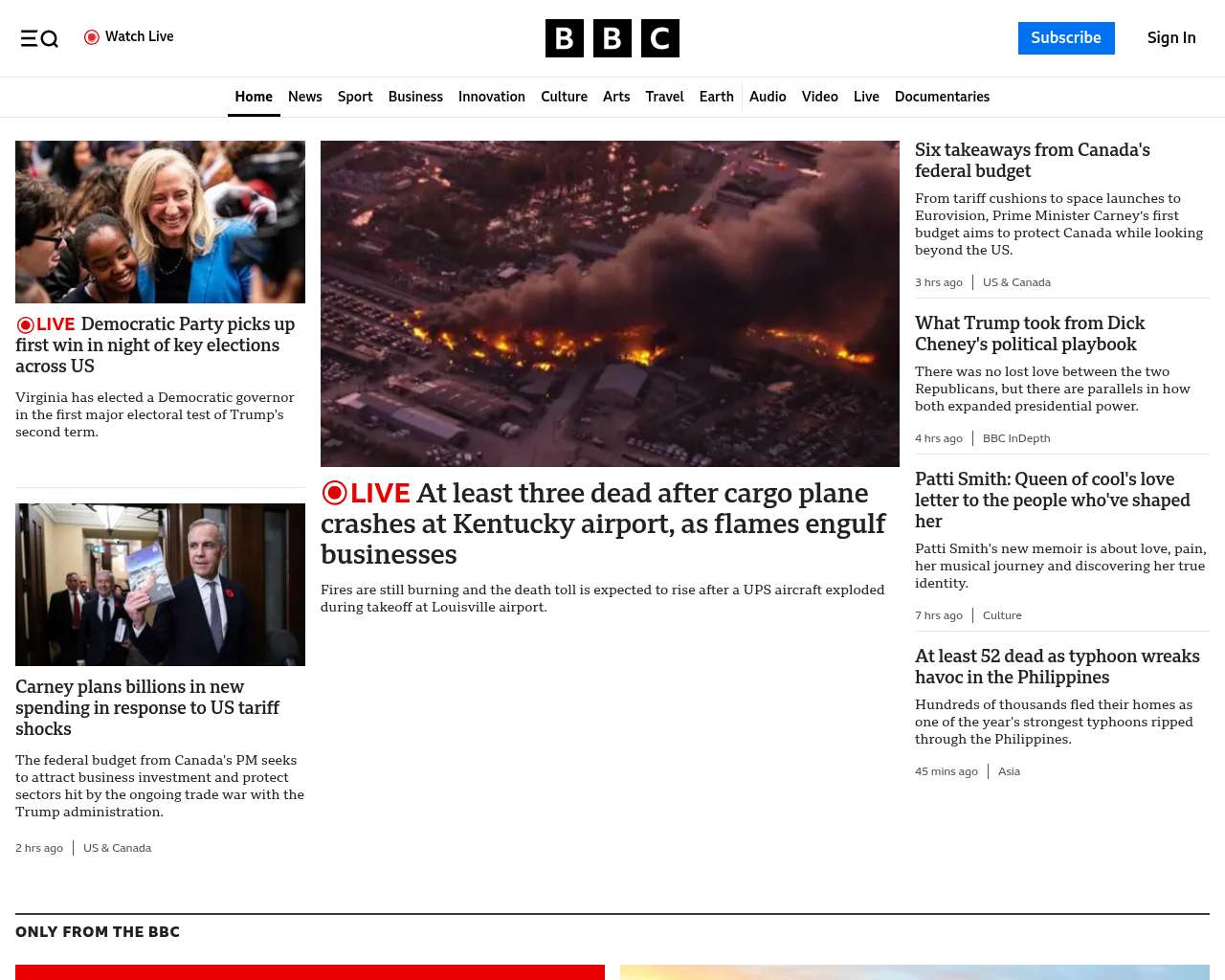Click the LIVE icon on Kentucky crash headline
This screenshot has height=980, width=1225.
pyautogui.click(x=366, y=493)
